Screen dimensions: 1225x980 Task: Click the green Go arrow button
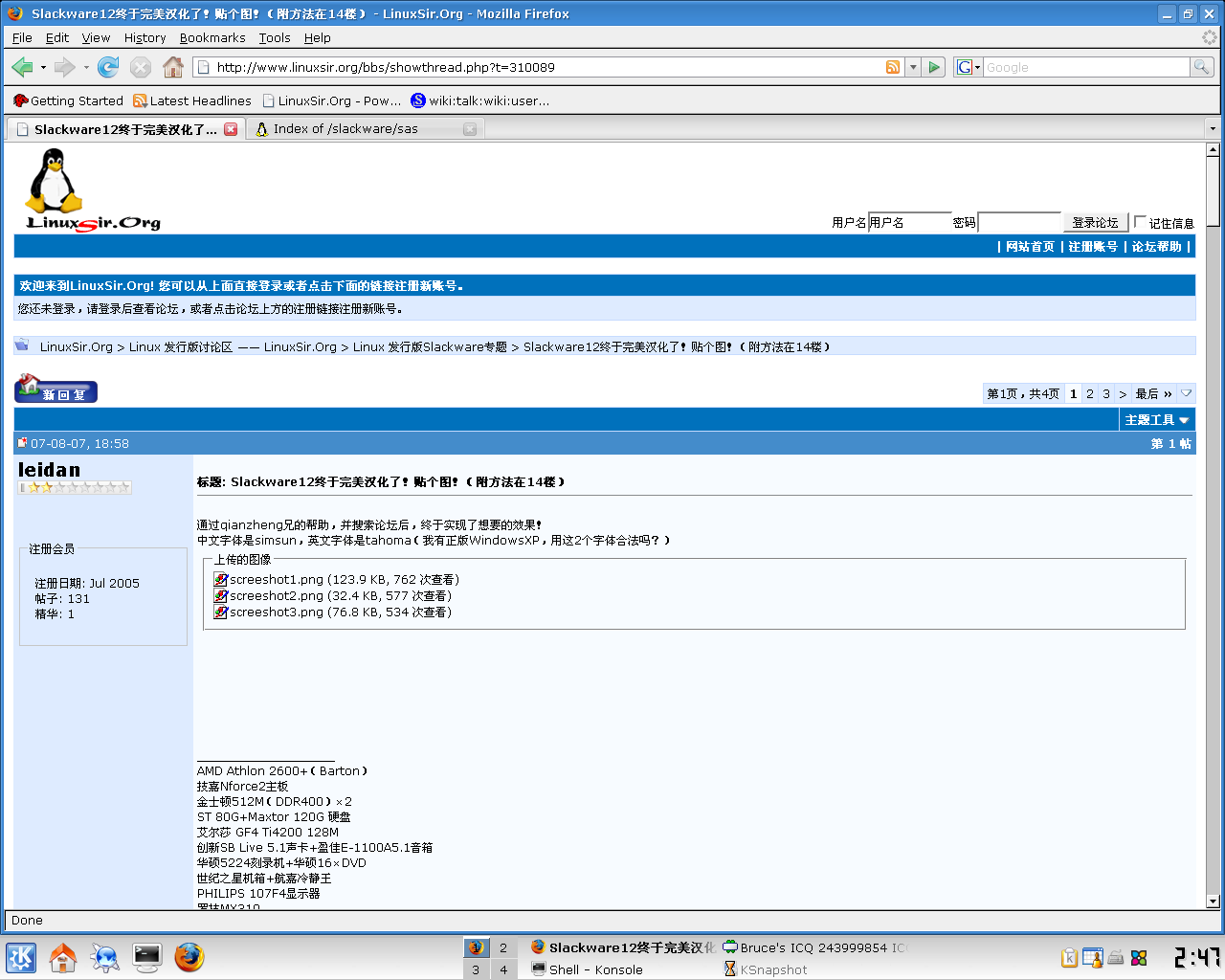pos(935,67)
